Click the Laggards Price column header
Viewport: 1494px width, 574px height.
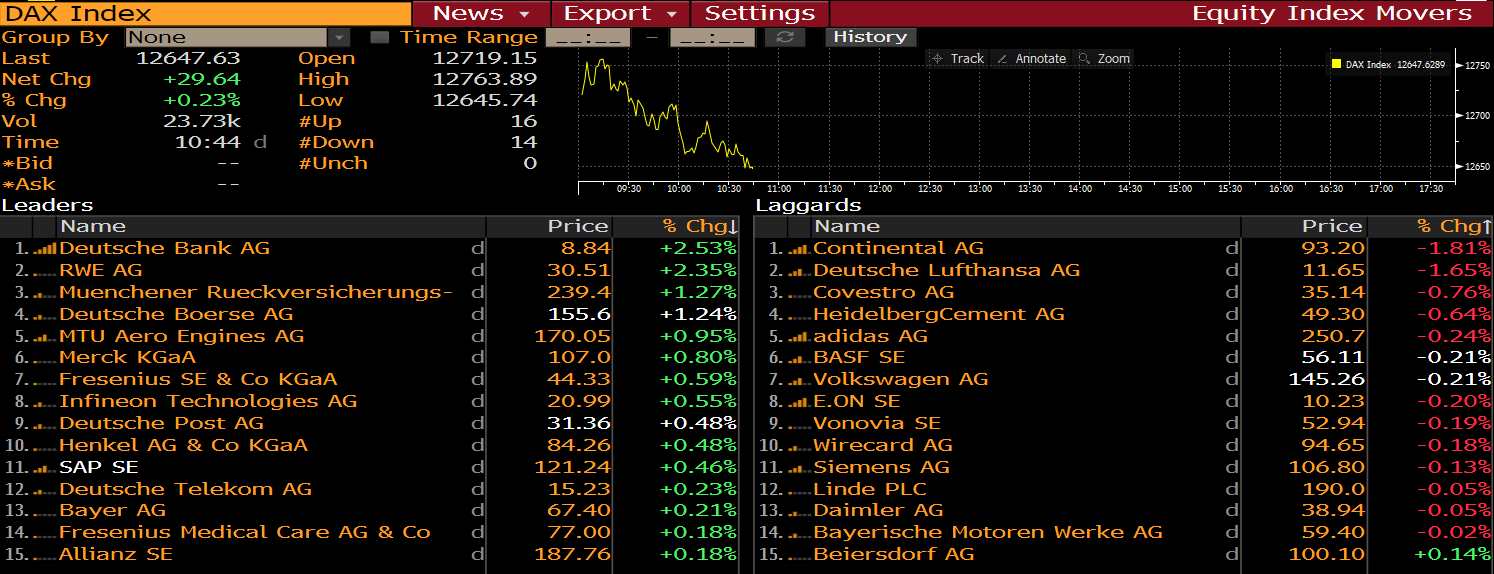(1304, 226)
